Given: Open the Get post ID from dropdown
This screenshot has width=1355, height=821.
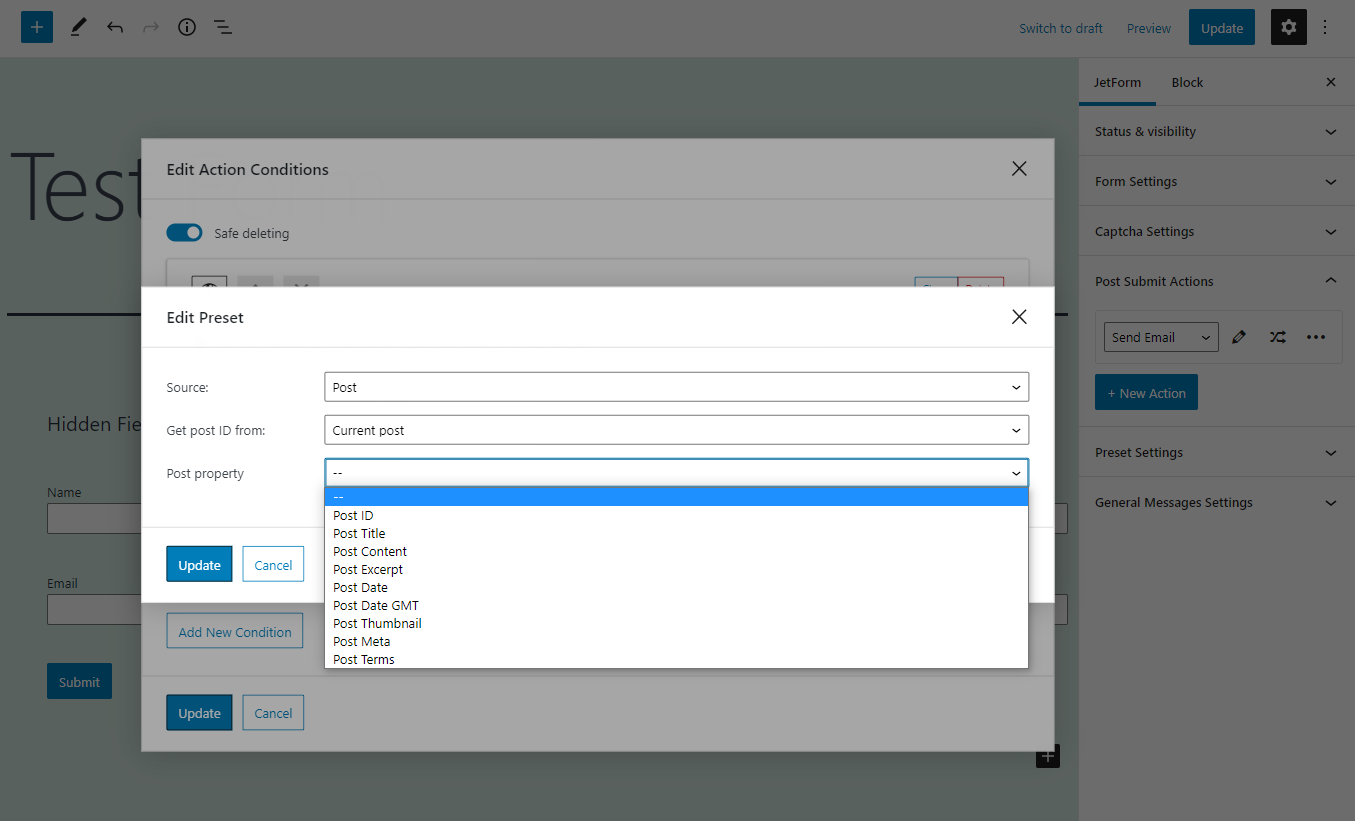Looking at the screenshot, I should (676, 430).
